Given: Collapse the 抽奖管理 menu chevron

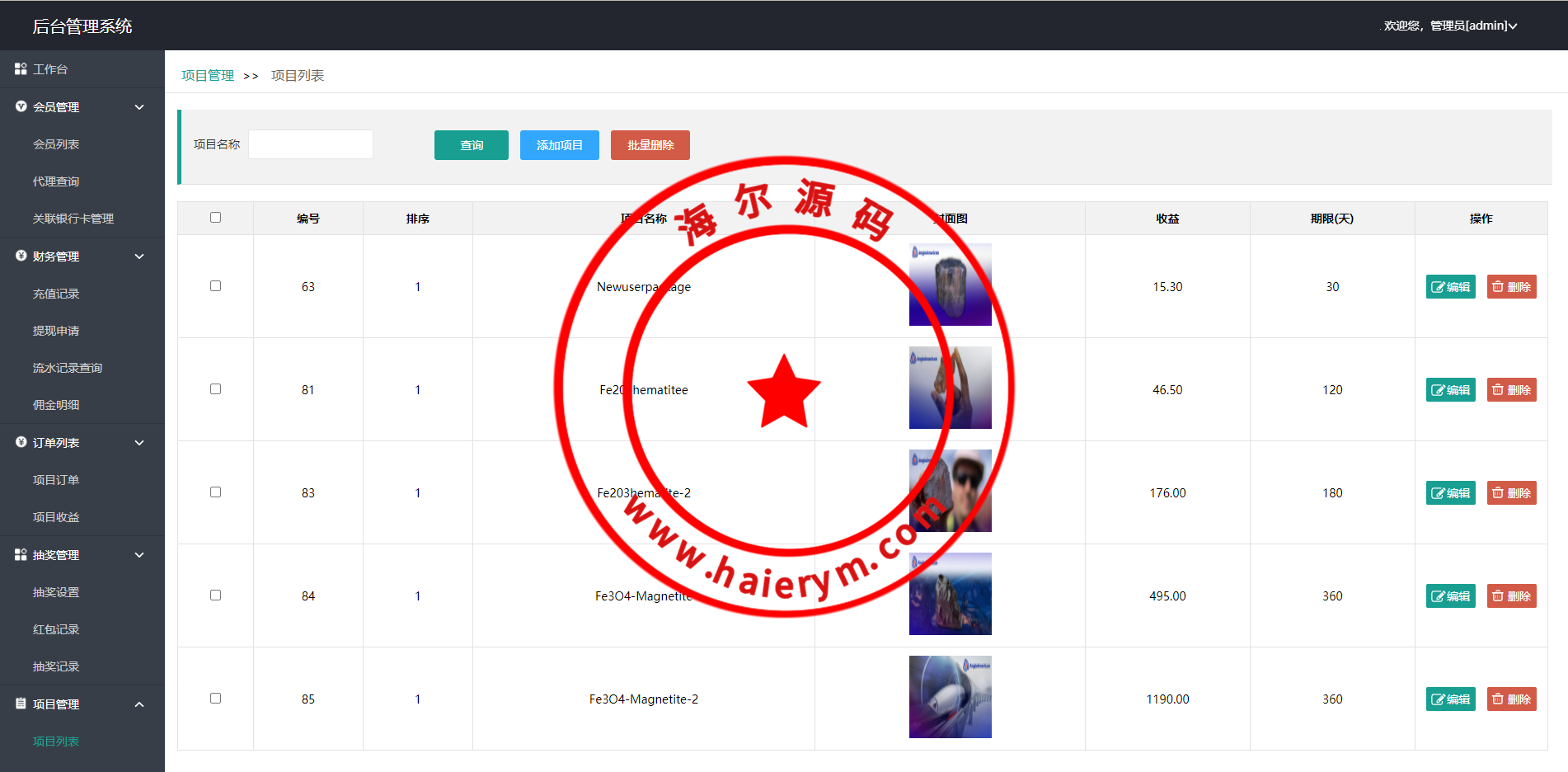Looking at the screenshot, I should click(139, 555).
